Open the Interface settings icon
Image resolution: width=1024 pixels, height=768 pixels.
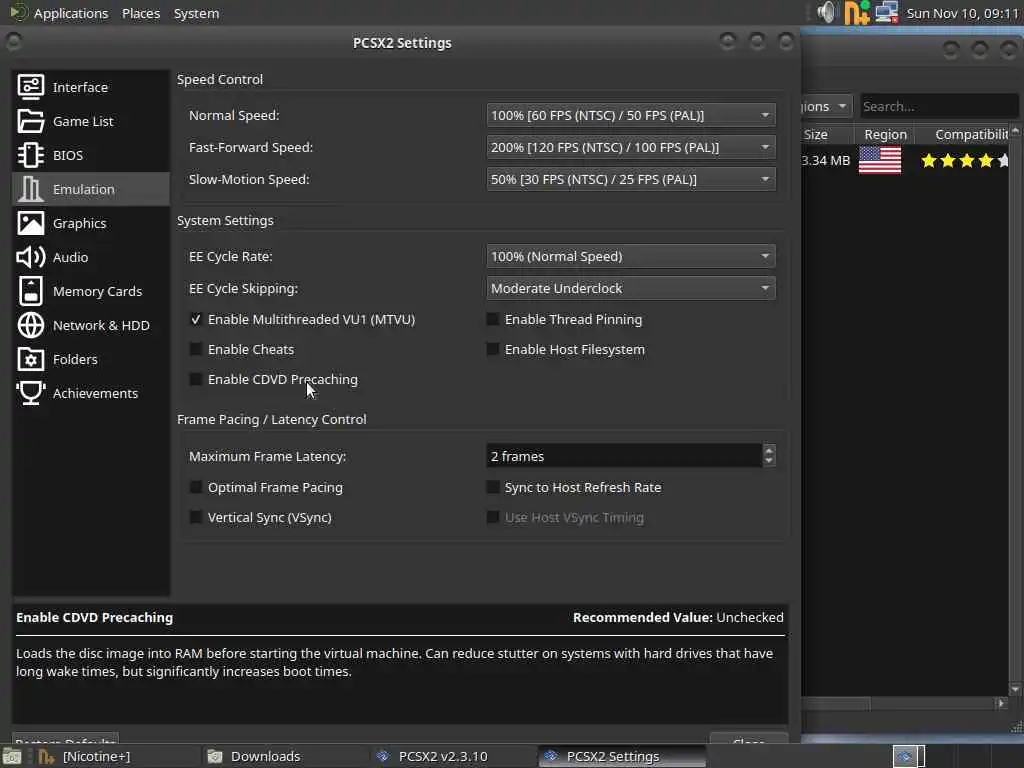click(31, 87)
